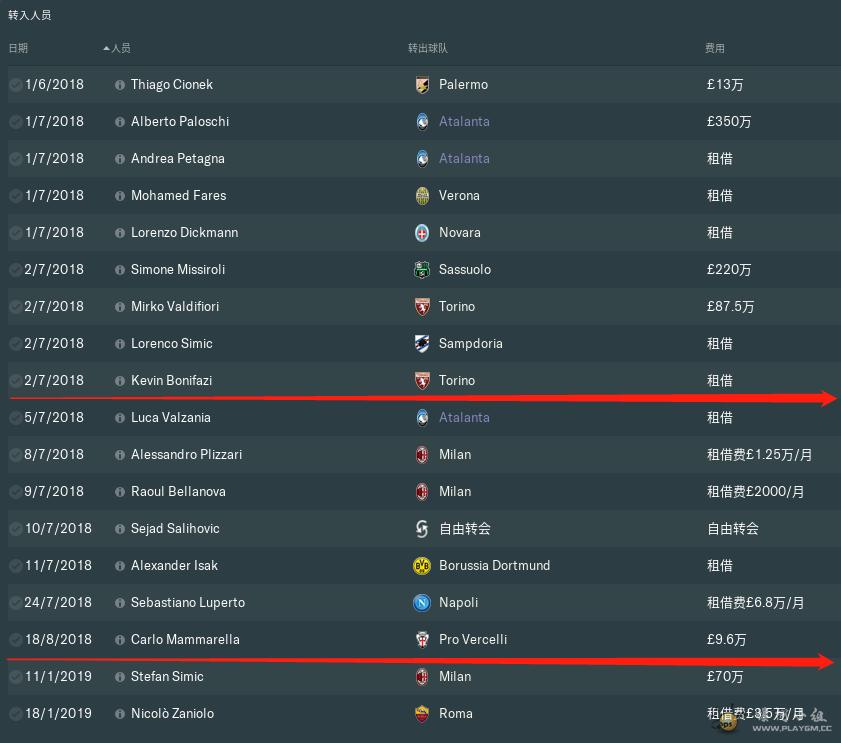The height and width of the screenshot is (743, 841).
Task: Click the Napoli club crest
Action: [x=422, y=602]
